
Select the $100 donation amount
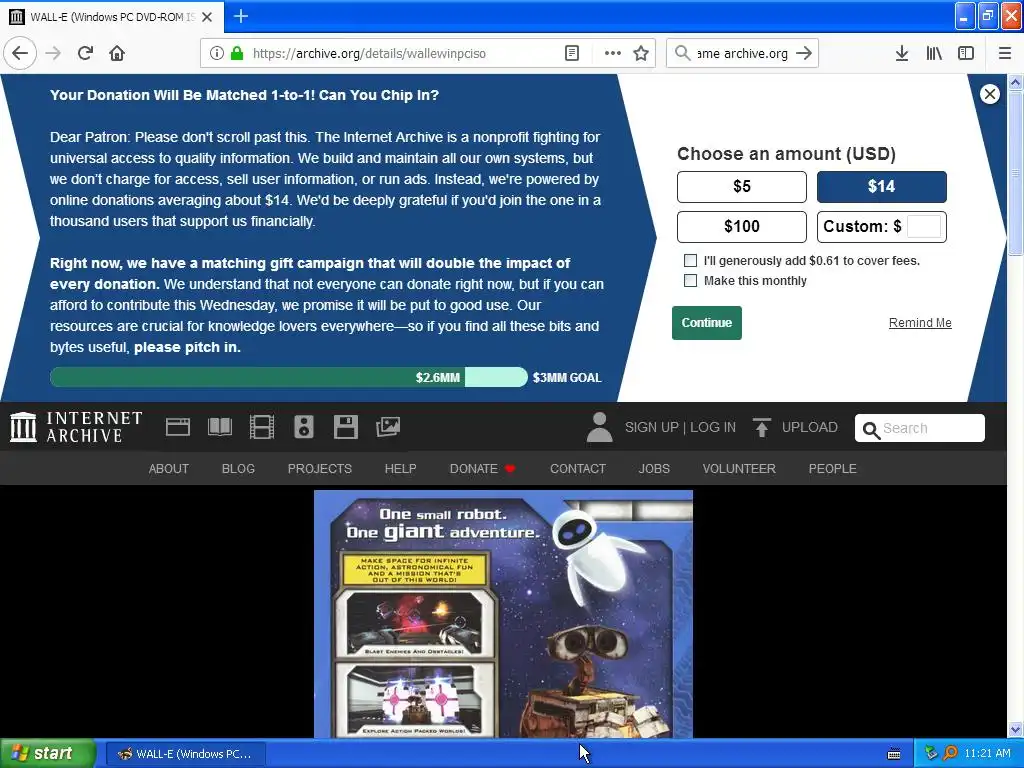click(741, 227)
